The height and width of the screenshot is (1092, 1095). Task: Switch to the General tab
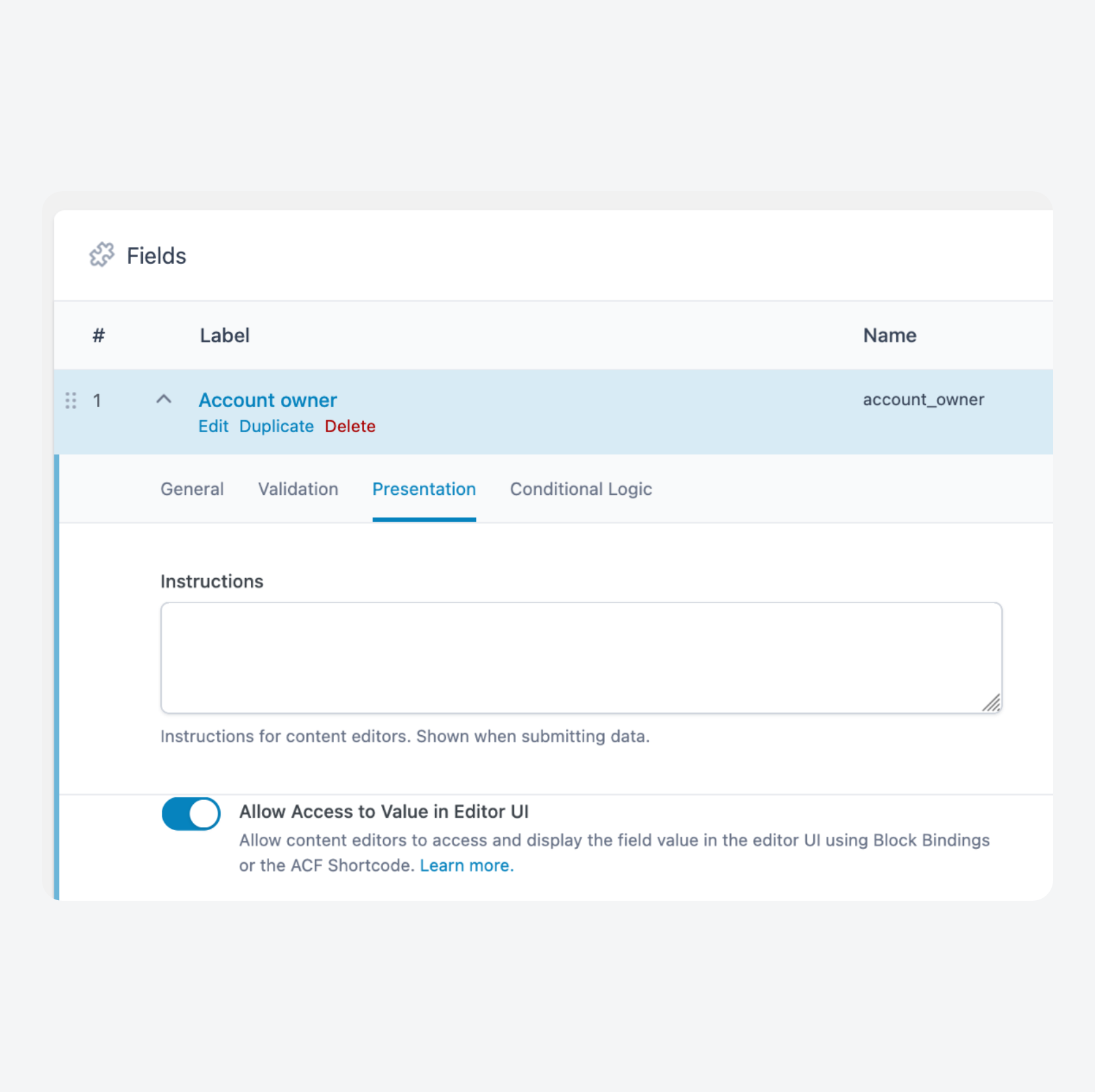tap(192, 489)
